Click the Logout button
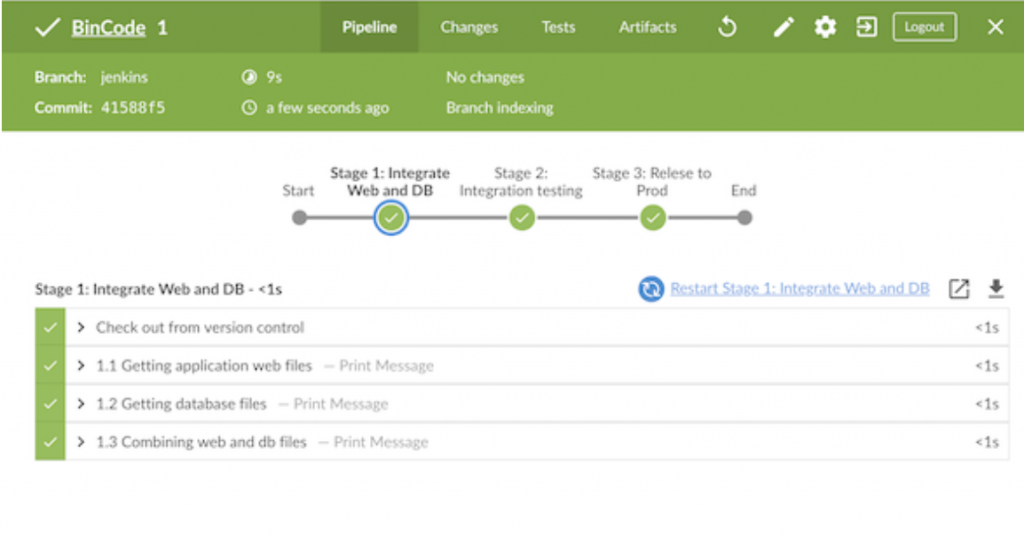1024x543 pixels. pos(924,27)
